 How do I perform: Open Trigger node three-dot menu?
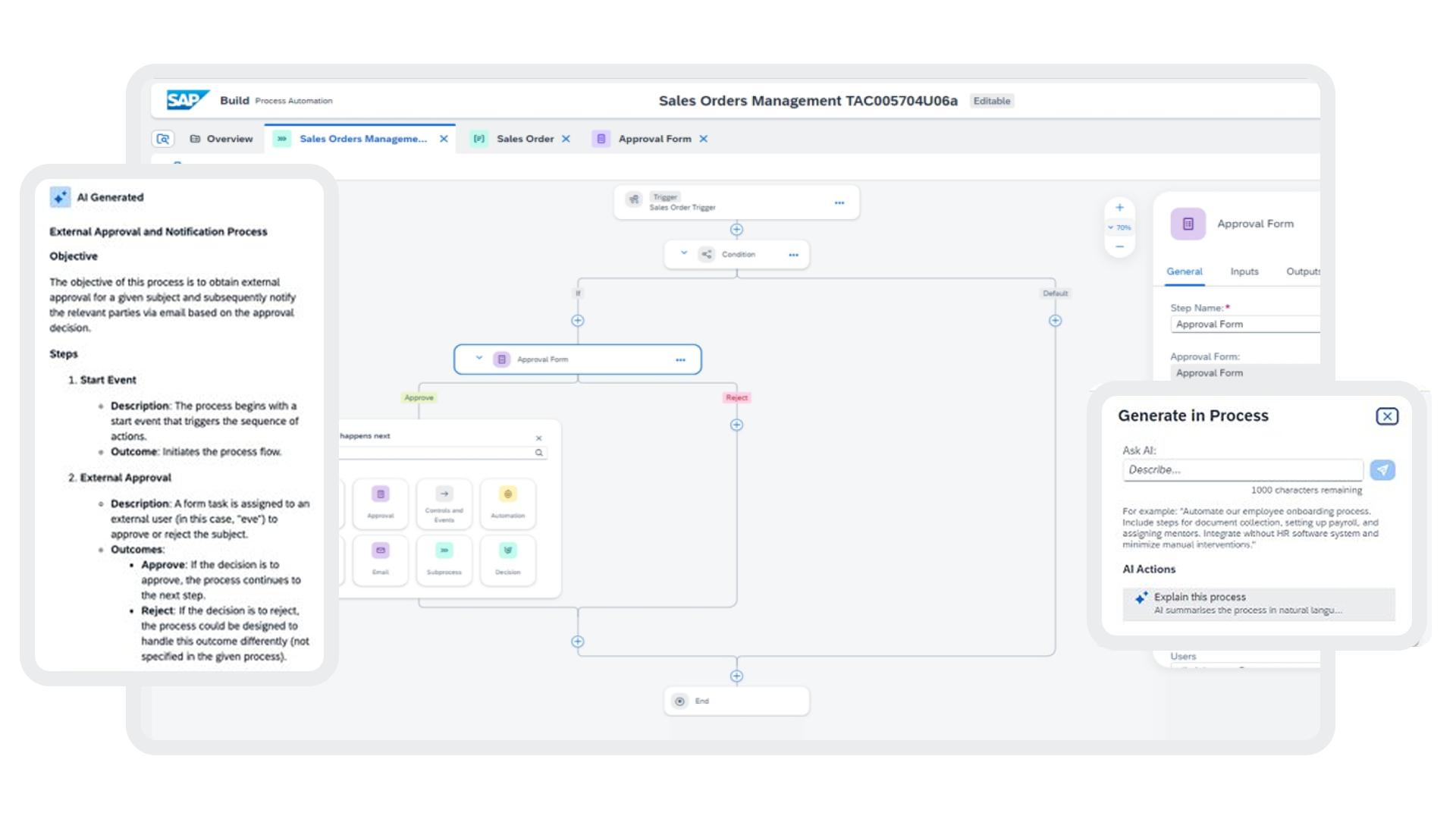coord(839,202)
